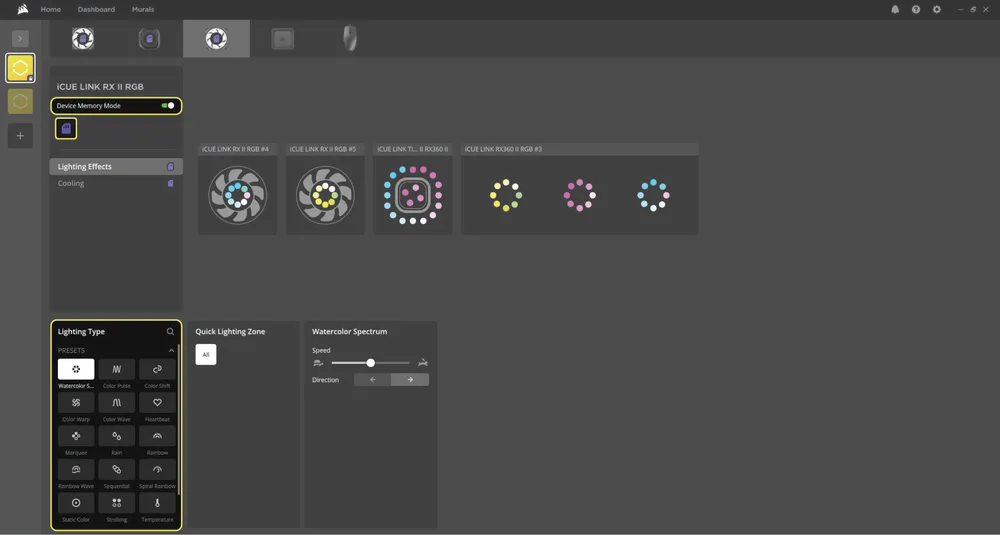Select the currently highlighted fan device tab
This screenshot has width=1000, height=535.
(216, 38)
